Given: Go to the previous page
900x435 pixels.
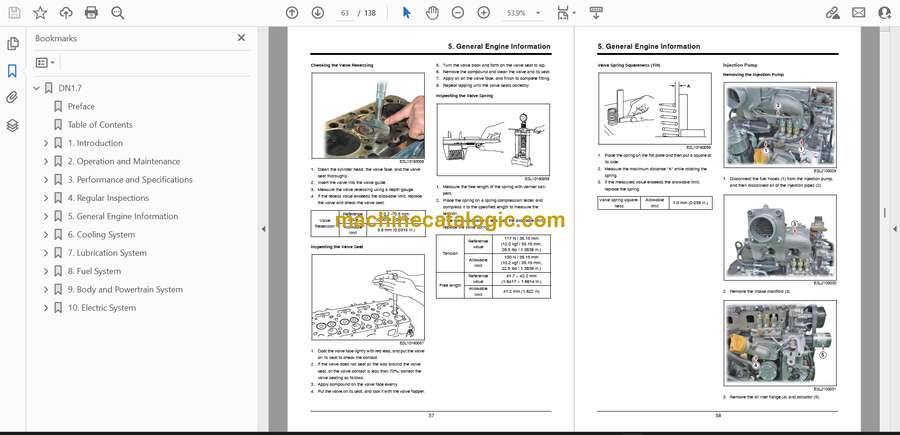Looking at the screenshot, I should click(292, 13).
